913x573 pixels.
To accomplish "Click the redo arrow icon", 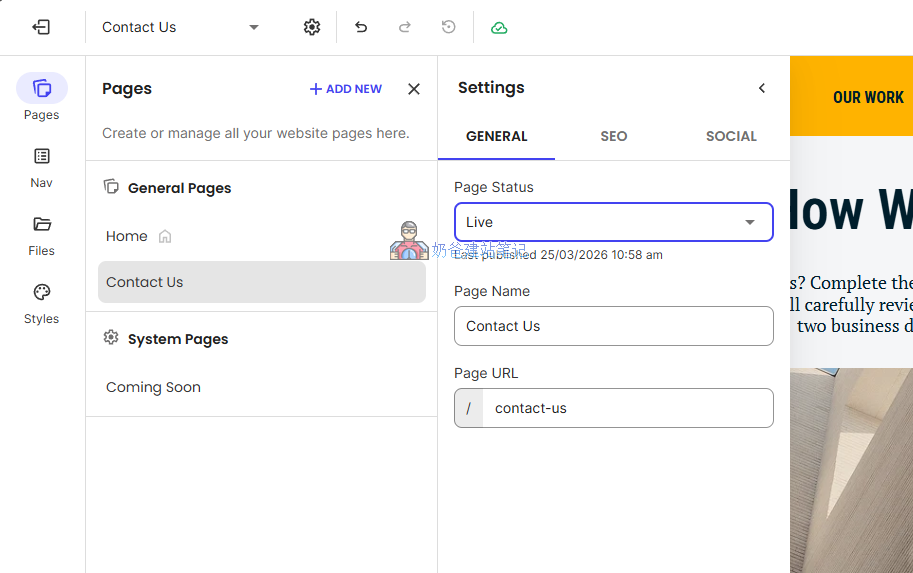I will click(x=405, y=27).
